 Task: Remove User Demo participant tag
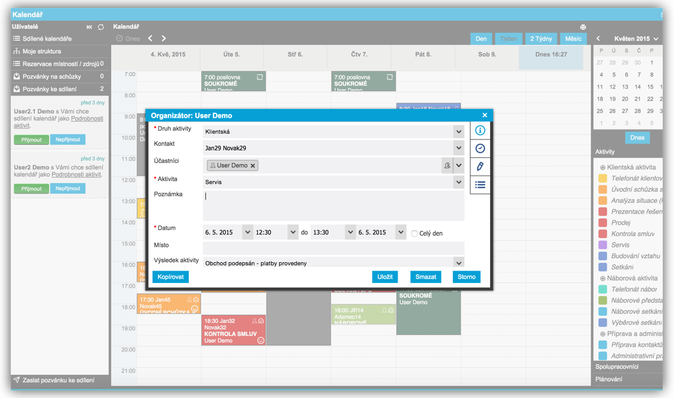click(253, 165)
